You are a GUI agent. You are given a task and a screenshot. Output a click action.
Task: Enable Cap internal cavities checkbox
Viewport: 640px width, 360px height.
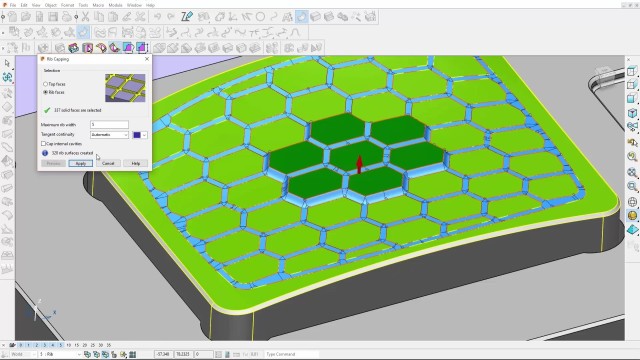(43, 144)
